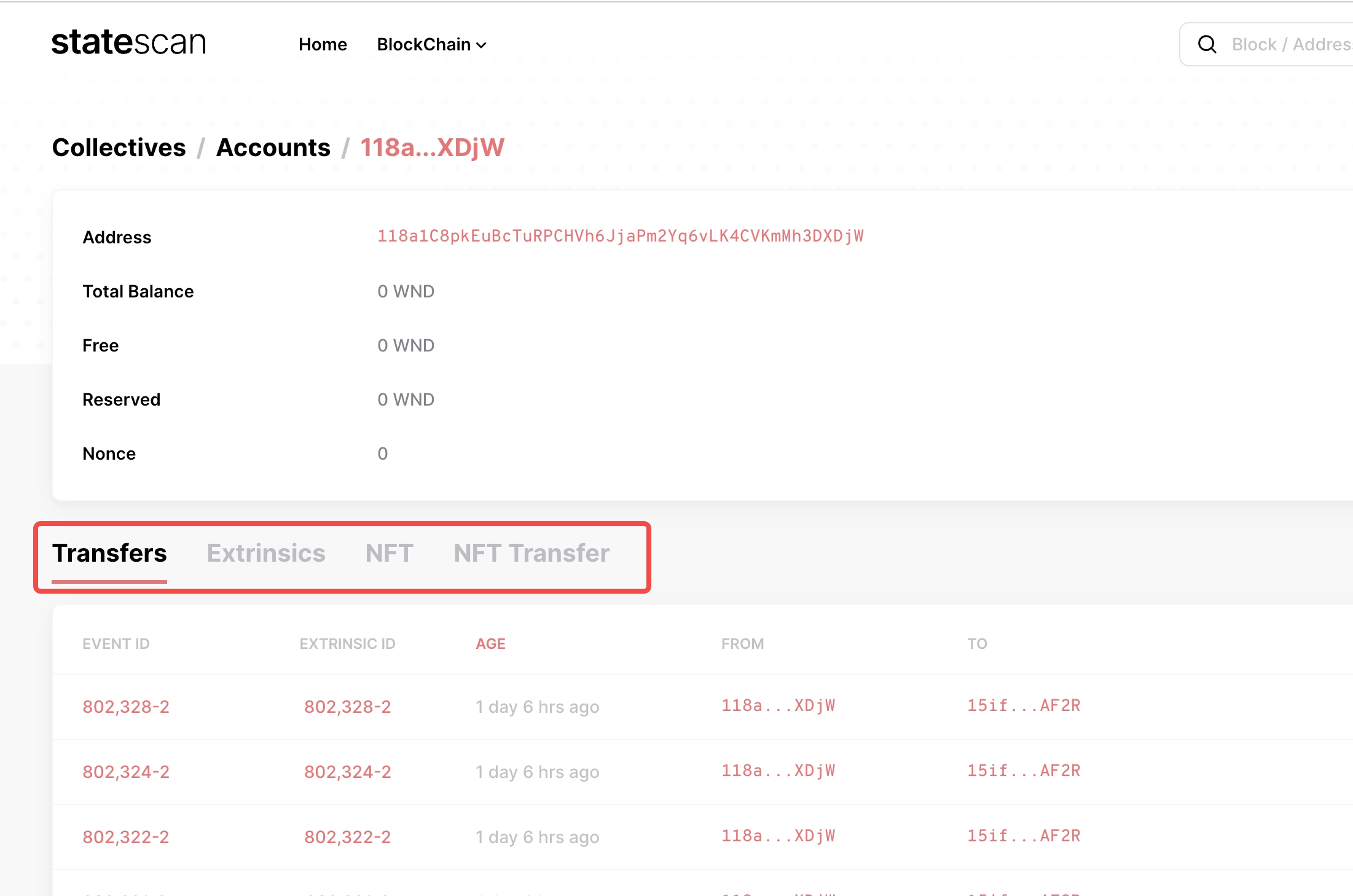Click the search magnifier icon
Image resolution: width=1353 pixels, height=896 pixels.
click(1207, 44)
